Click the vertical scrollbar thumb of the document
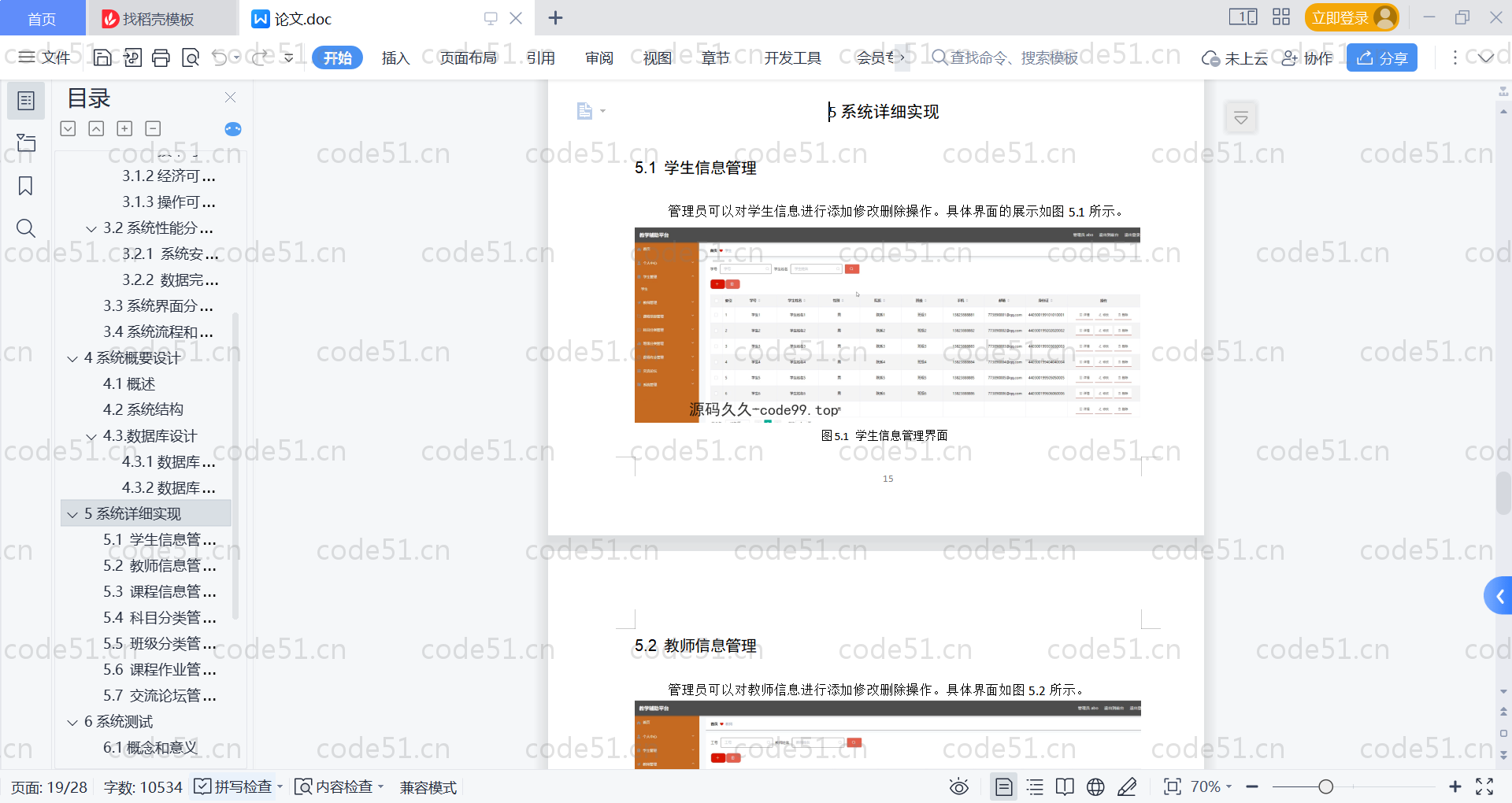Image resolution: width=1512 pixels, height=803 pixels. pyautogui.click(x=1503, y=493)
